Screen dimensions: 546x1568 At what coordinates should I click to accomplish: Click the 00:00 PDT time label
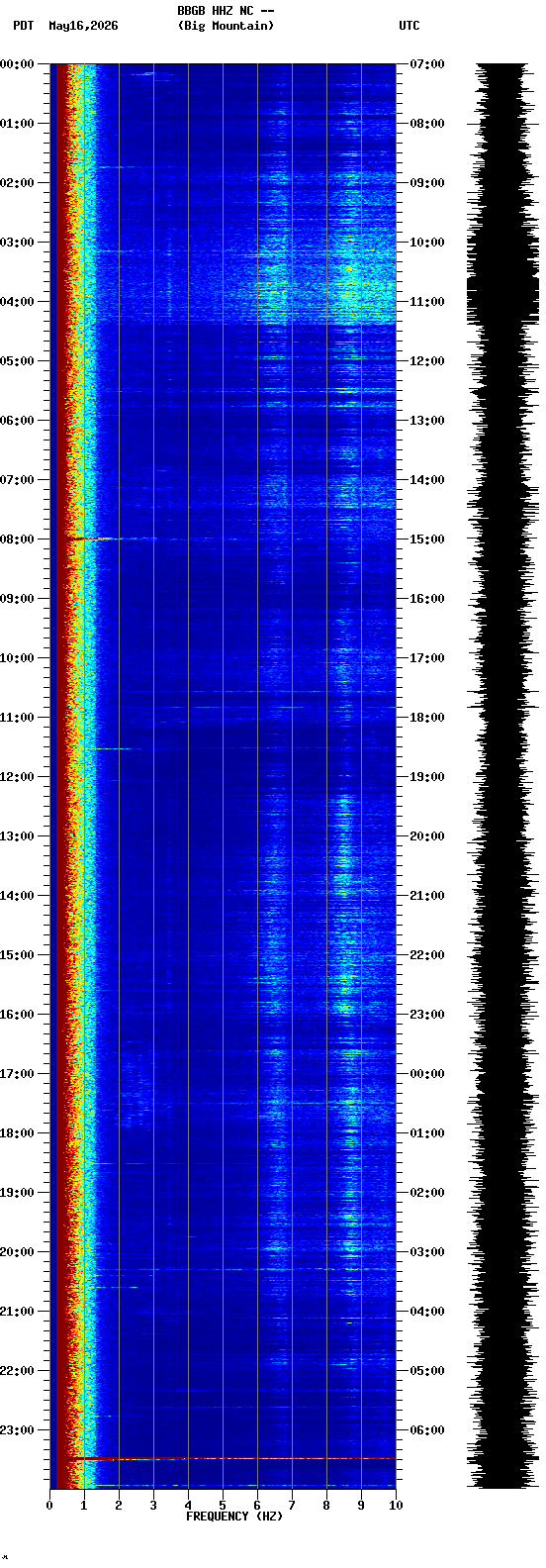pos(17,64)
